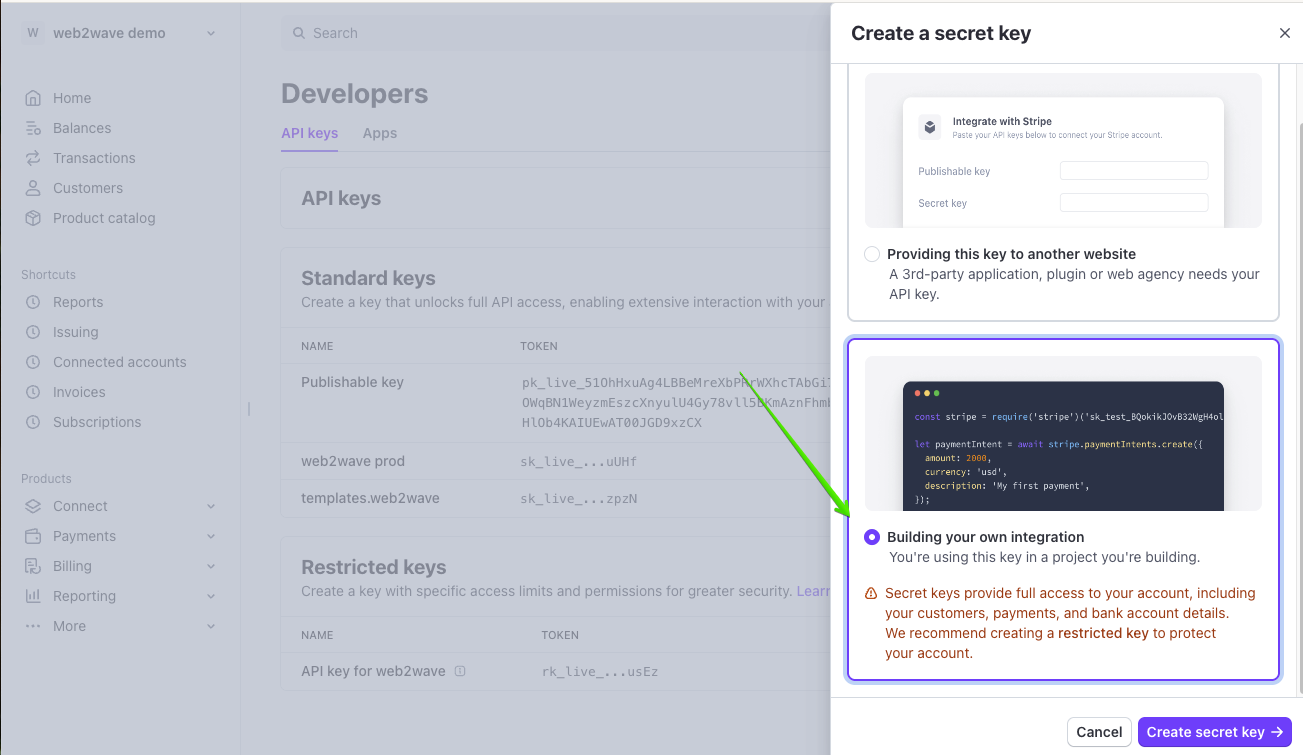Click the Transactions arrows icon
Screen dimensions: 1303x755
pyautogui.click(x=33, y=158)
